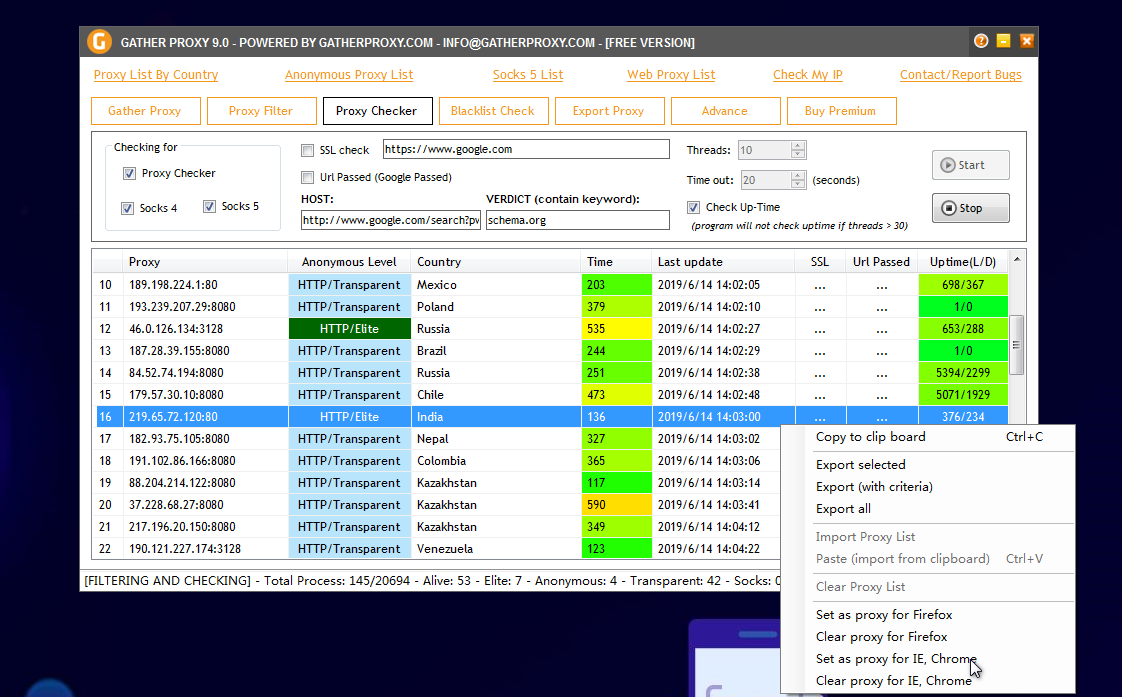The width and height of the screenshot is (1122, 697).
Task: Click the Stop button
Action: (x=971, y=208)
